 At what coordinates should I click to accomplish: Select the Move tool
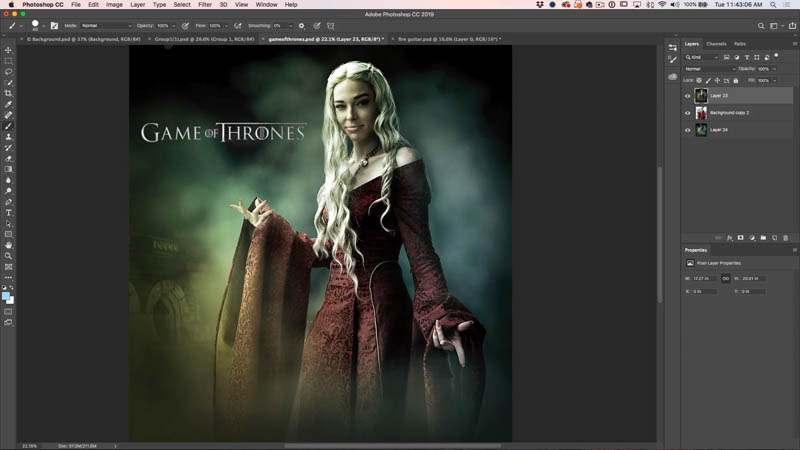[8, 50]
